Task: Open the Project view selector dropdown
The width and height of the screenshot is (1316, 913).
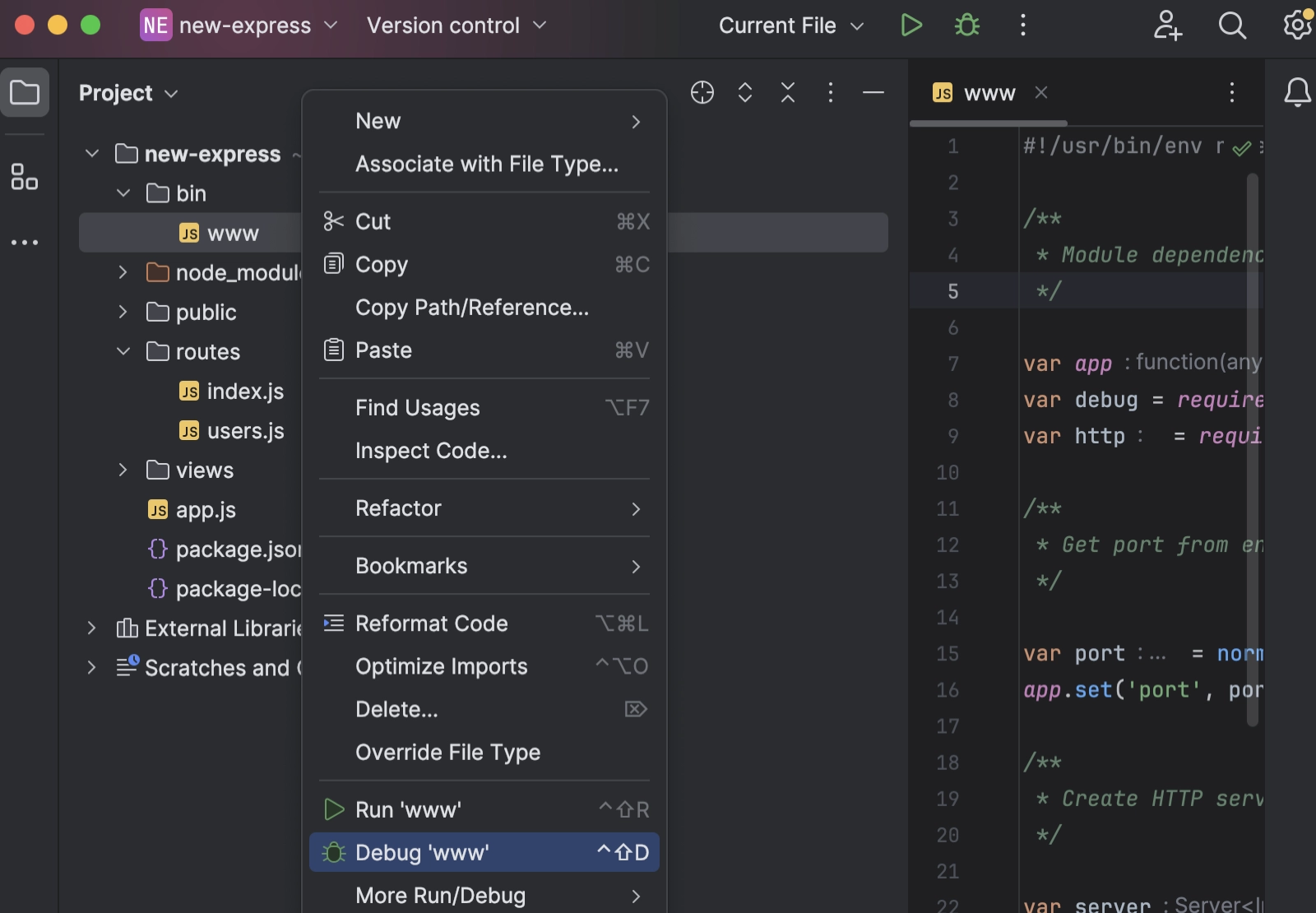Action: pos(128,93)
